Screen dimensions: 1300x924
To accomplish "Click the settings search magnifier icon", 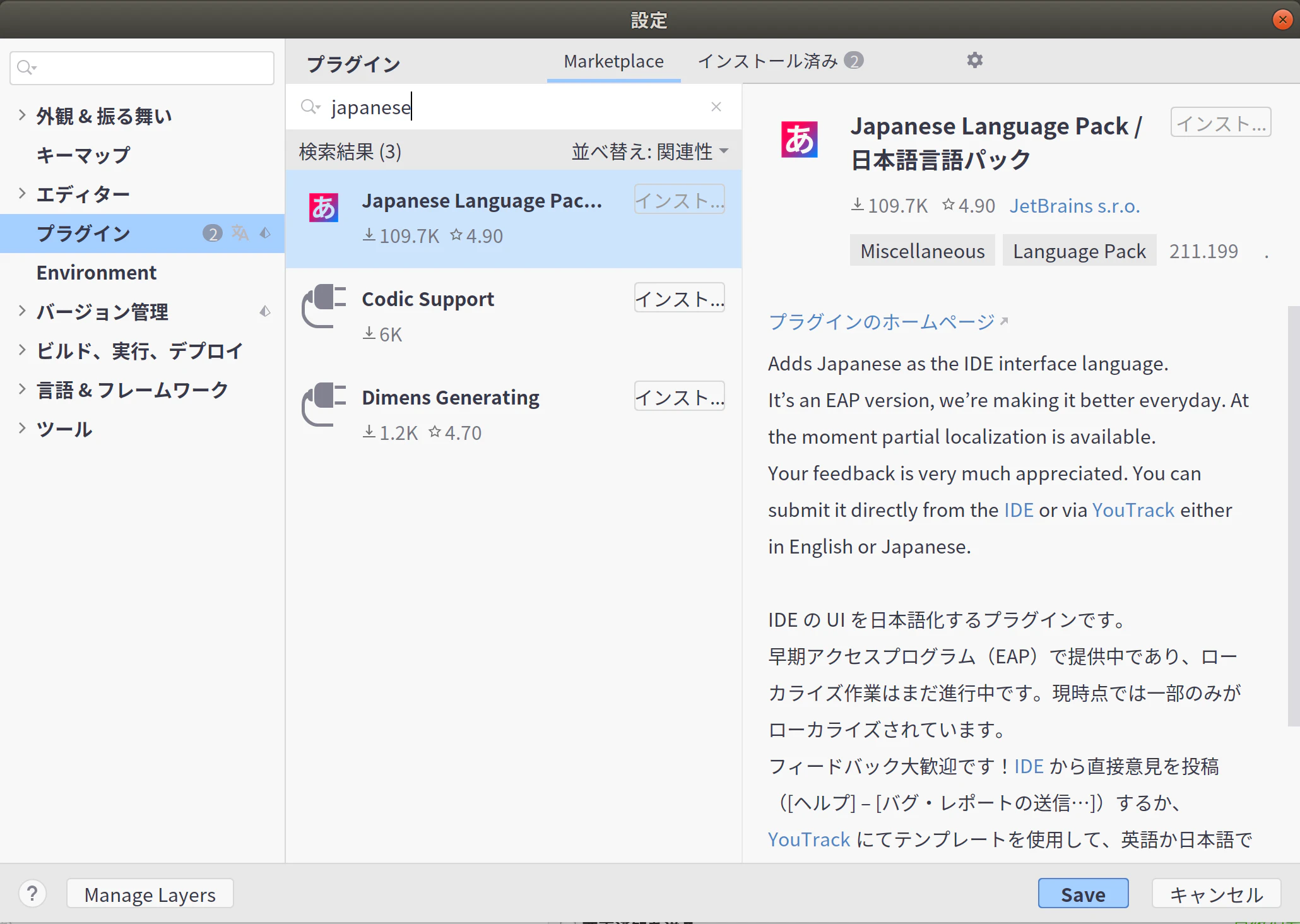I will tap(26, 68).
